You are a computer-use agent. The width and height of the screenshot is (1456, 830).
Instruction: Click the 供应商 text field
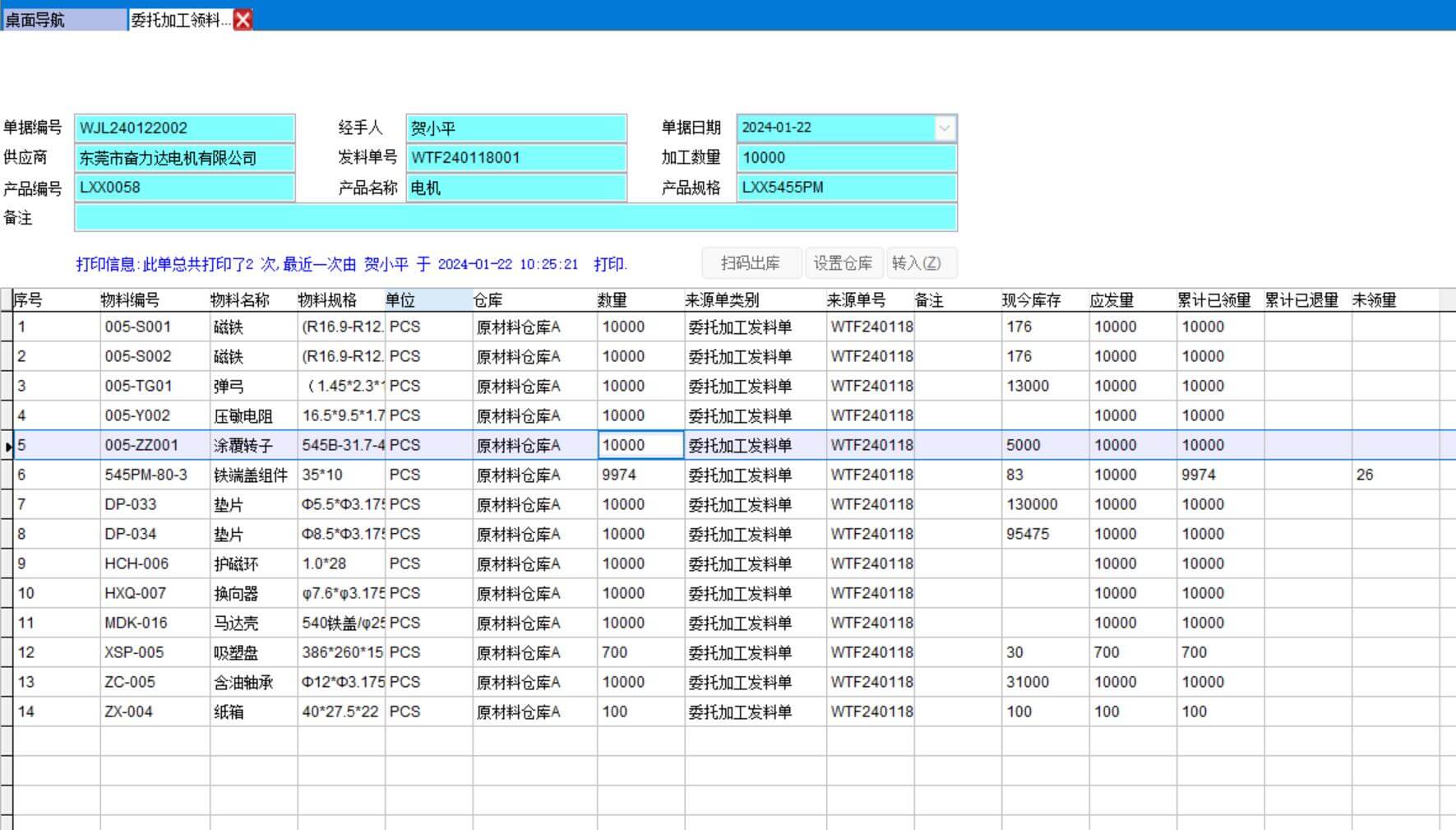pyautogui.click(x=184, y=158)
